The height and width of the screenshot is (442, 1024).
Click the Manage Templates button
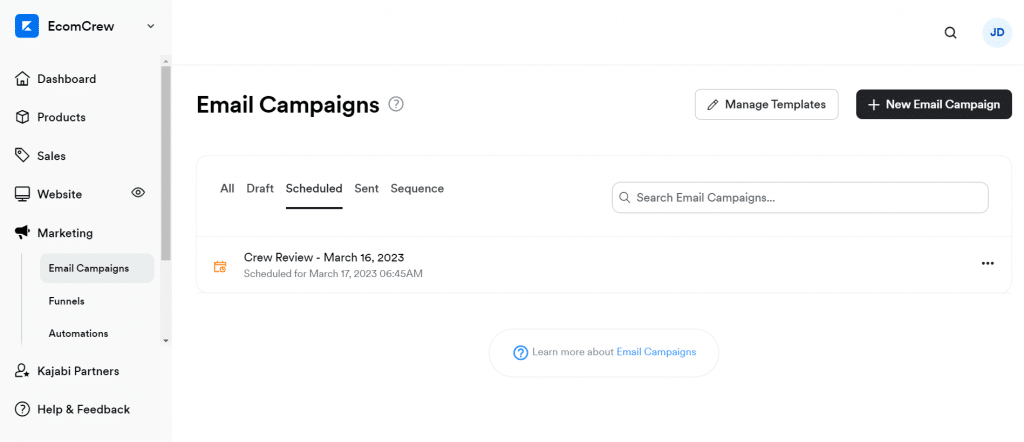pyautogui.click(x=767, y=104)
